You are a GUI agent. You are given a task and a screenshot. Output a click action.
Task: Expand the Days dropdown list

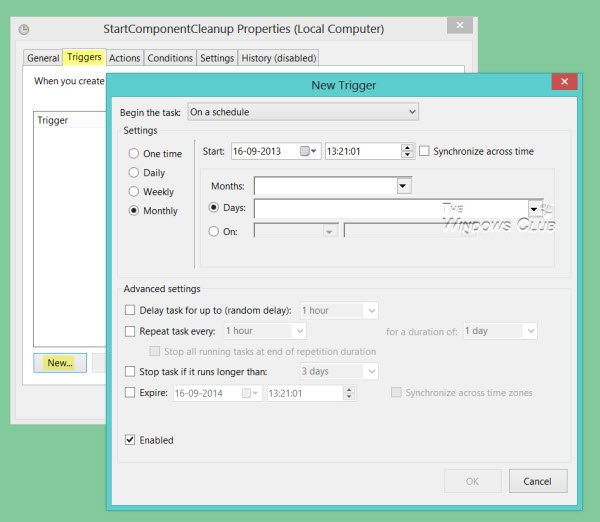(x=534, y=208)
